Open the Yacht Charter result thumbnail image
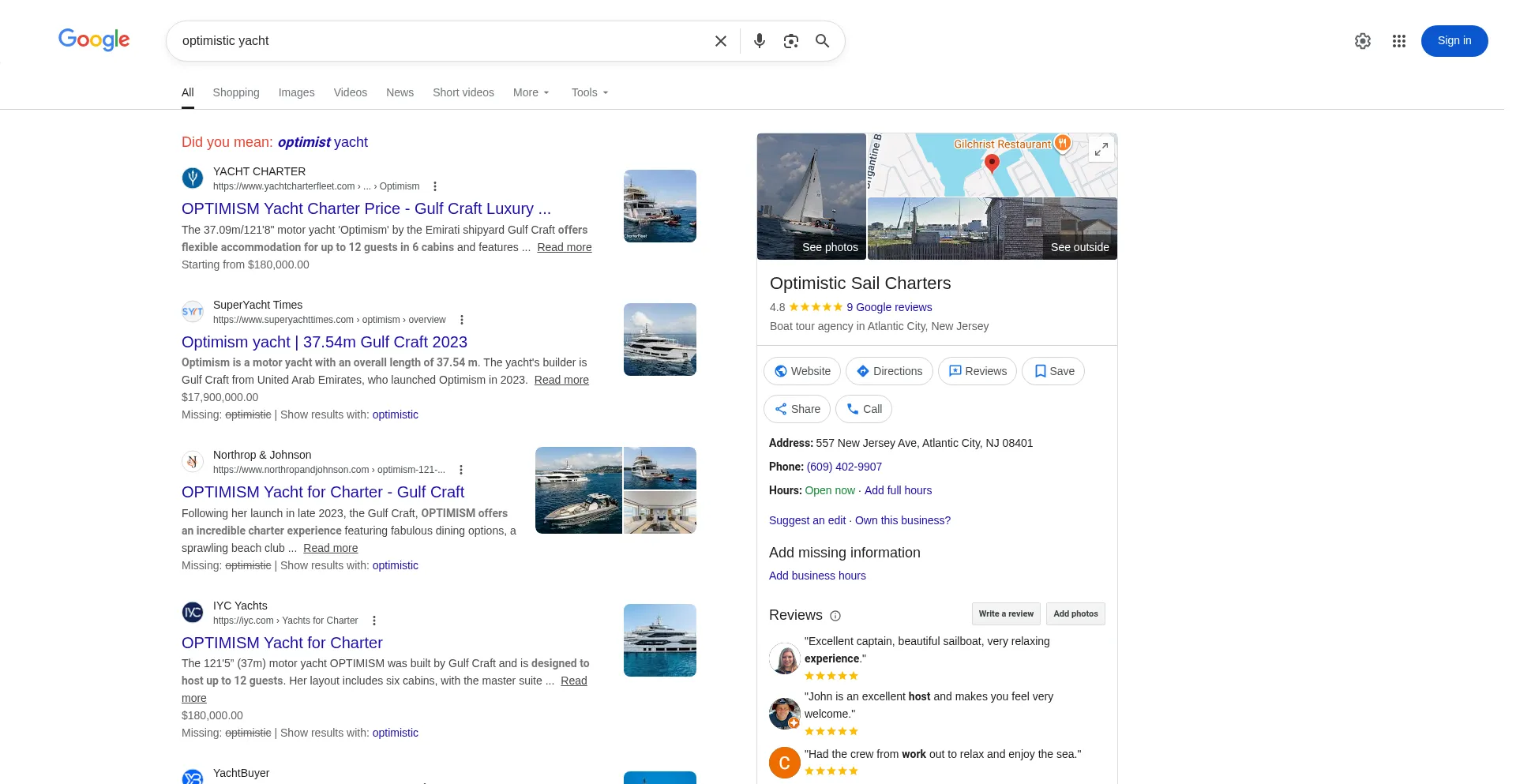The width and height of the screenshot is (1516, 784). click(x=660, y=206)
